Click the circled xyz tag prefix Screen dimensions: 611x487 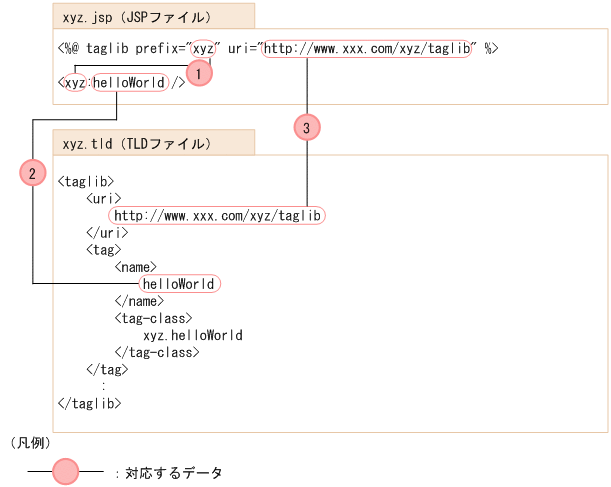click(73, 83)
